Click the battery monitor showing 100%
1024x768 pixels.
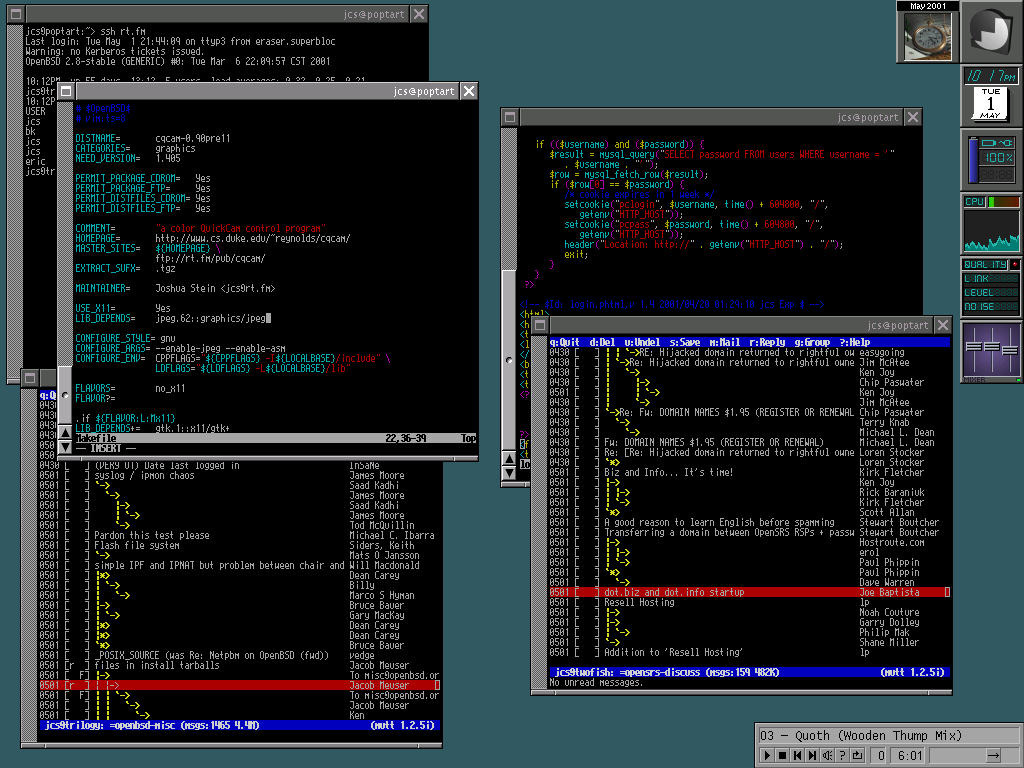(x=992, y=160)
